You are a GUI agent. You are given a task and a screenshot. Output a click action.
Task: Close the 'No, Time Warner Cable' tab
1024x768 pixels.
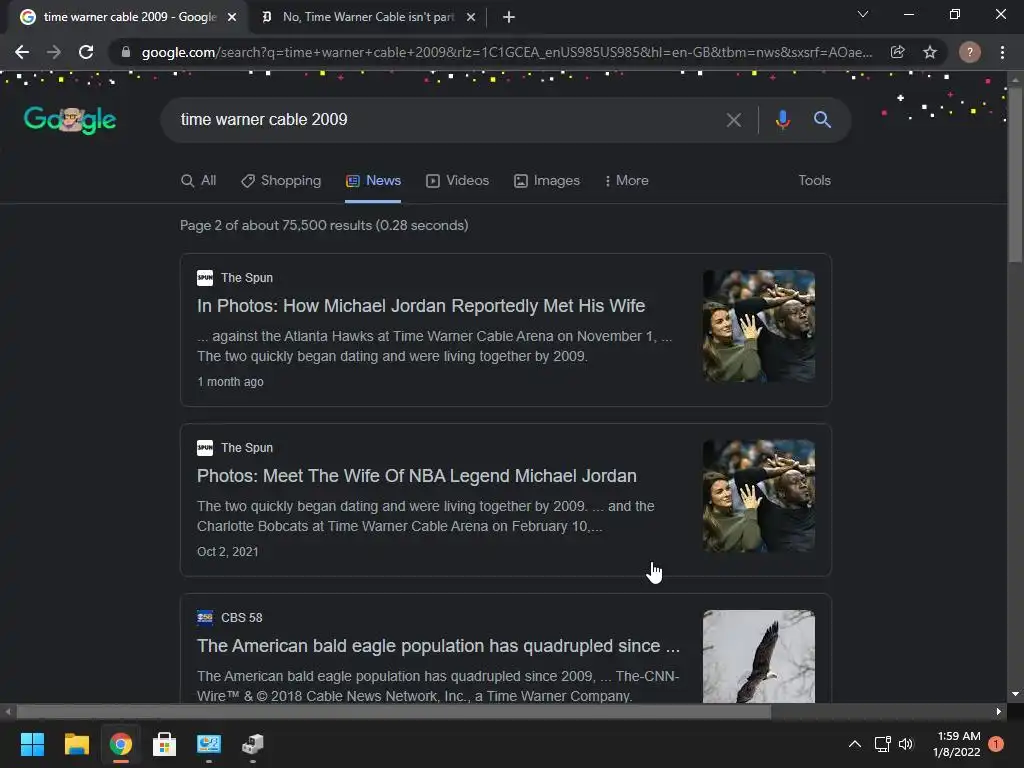(x=471, y=17)
